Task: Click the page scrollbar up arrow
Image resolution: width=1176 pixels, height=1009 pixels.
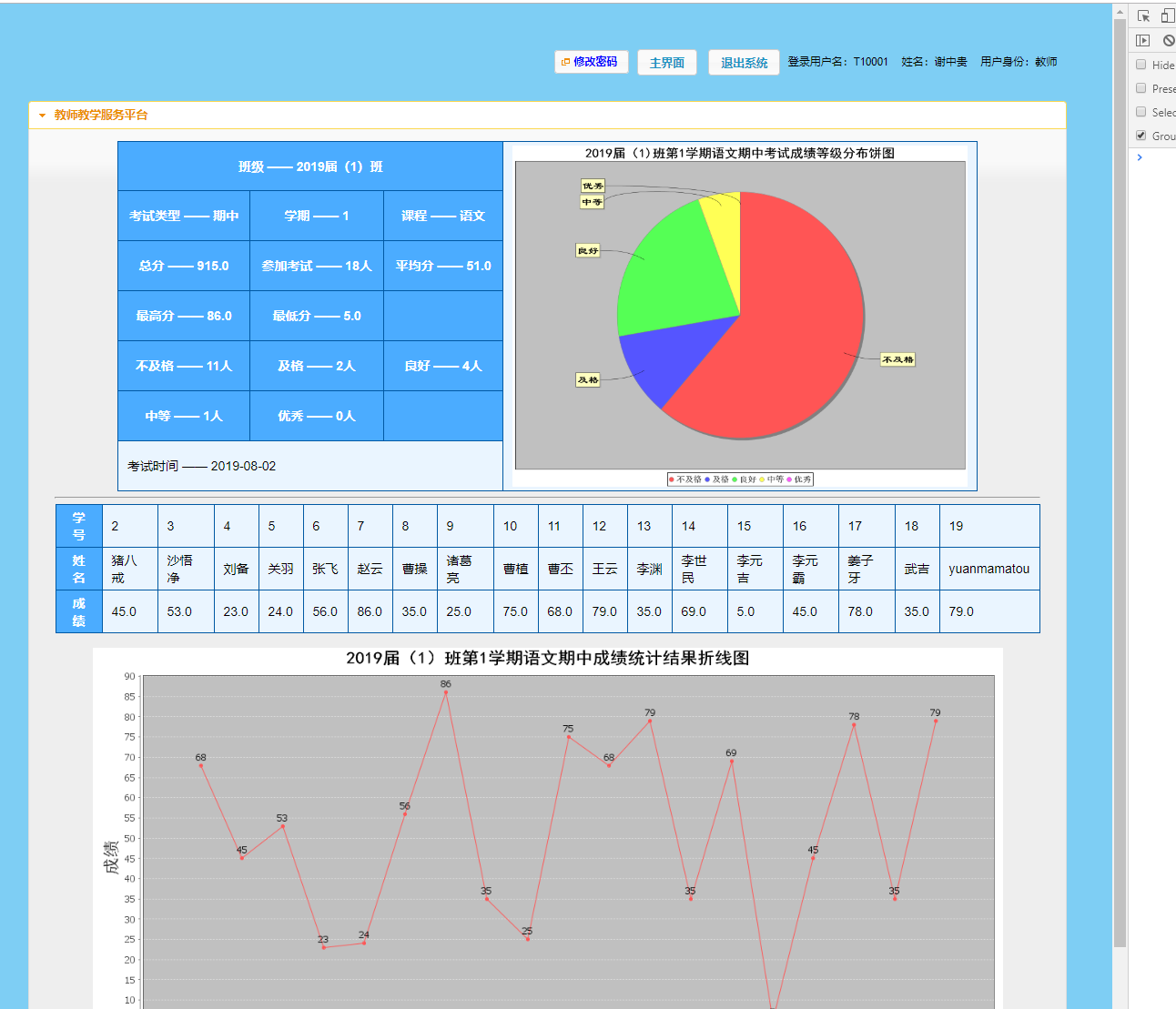Action: [x=1120, y=11]
